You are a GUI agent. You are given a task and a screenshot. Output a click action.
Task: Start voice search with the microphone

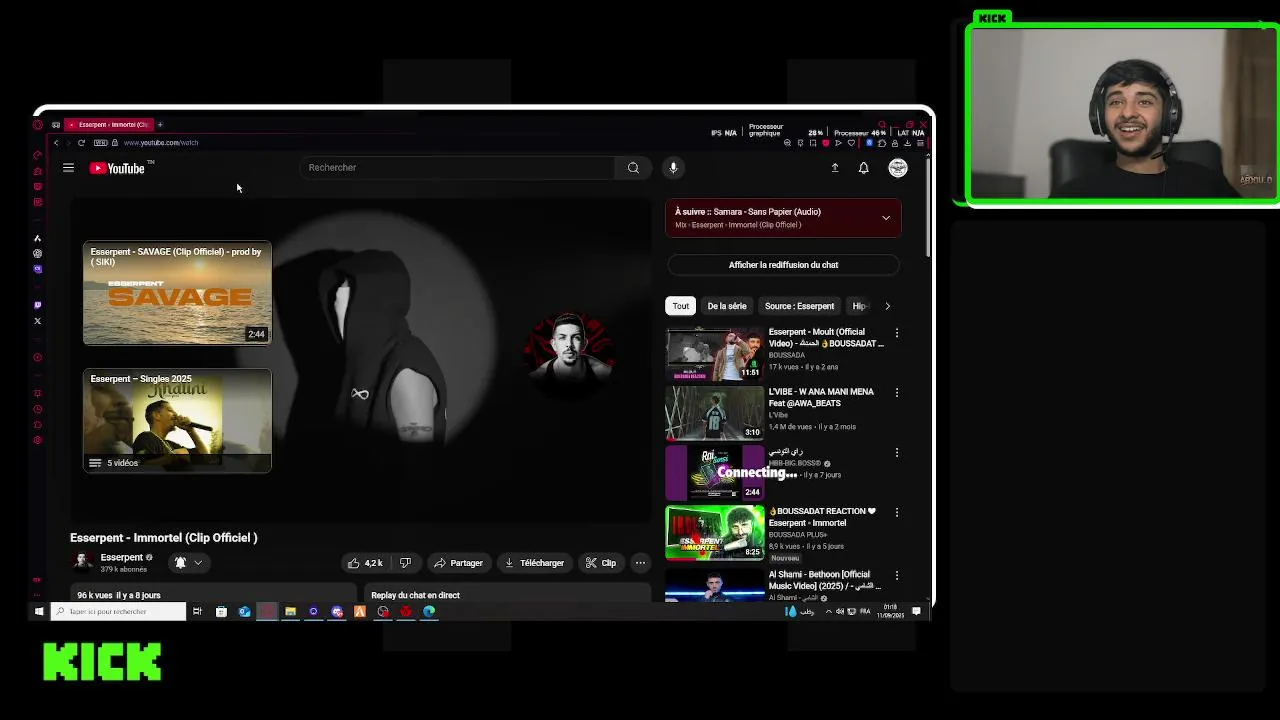(x=673, y=168)
